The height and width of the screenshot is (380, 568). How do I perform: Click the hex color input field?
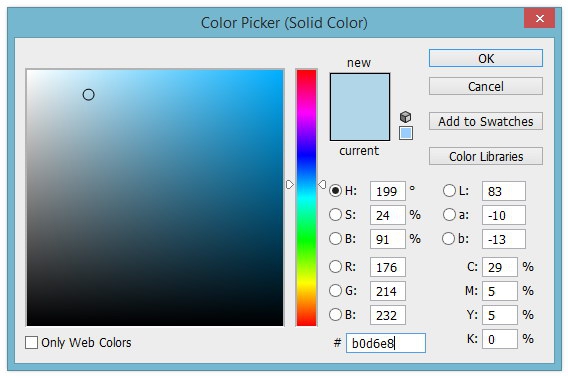[x=386, y=343]
